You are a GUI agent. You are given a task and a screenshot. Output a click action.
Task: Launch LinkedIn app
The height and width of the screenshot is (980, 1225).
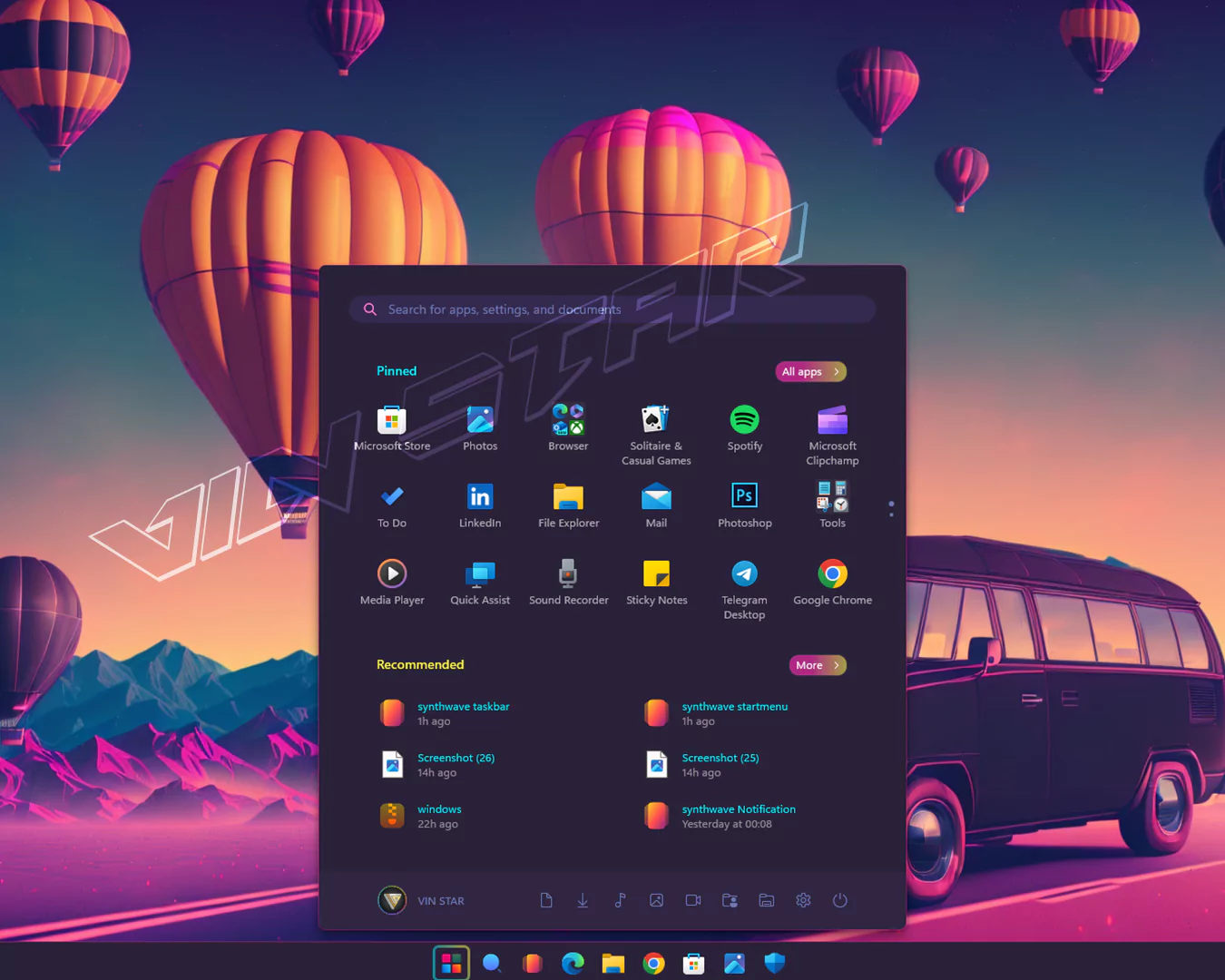click(480, 505)
